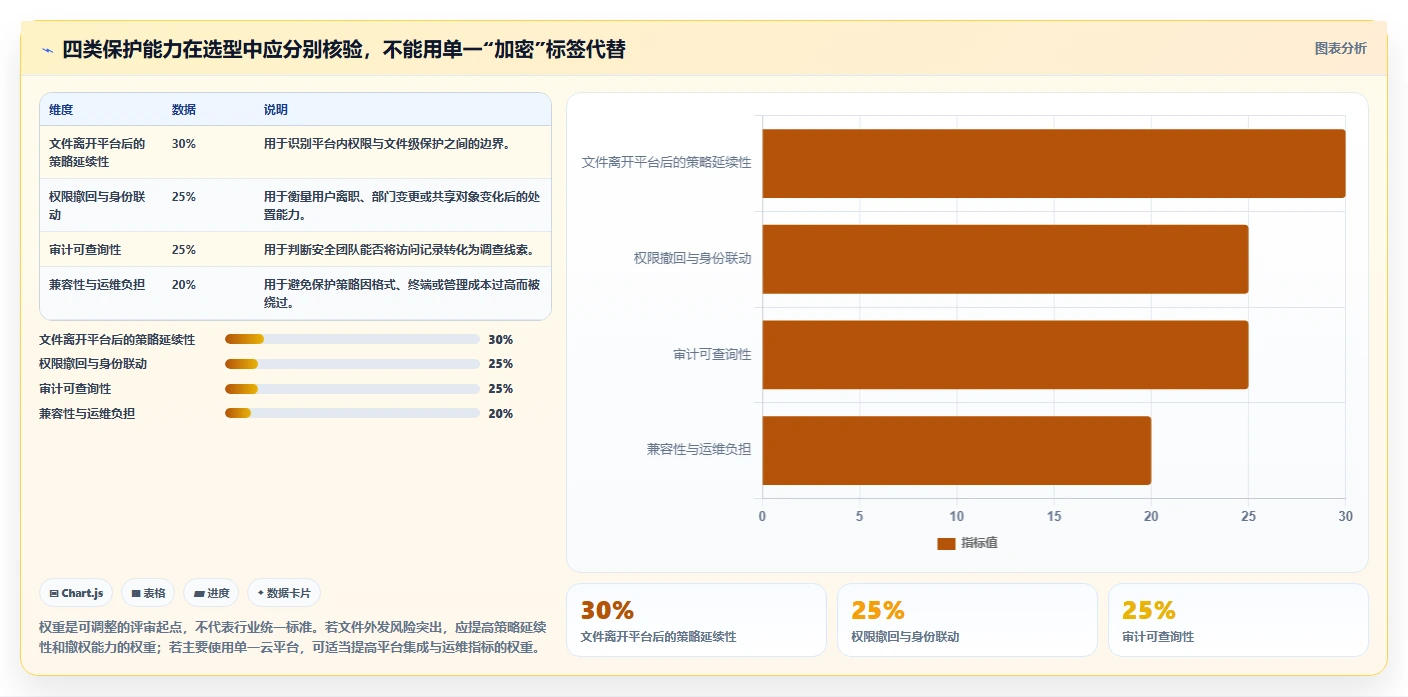
Task: Click the chart bar for 文件离开平台后的策略延续性
Action: point(1054,163)
